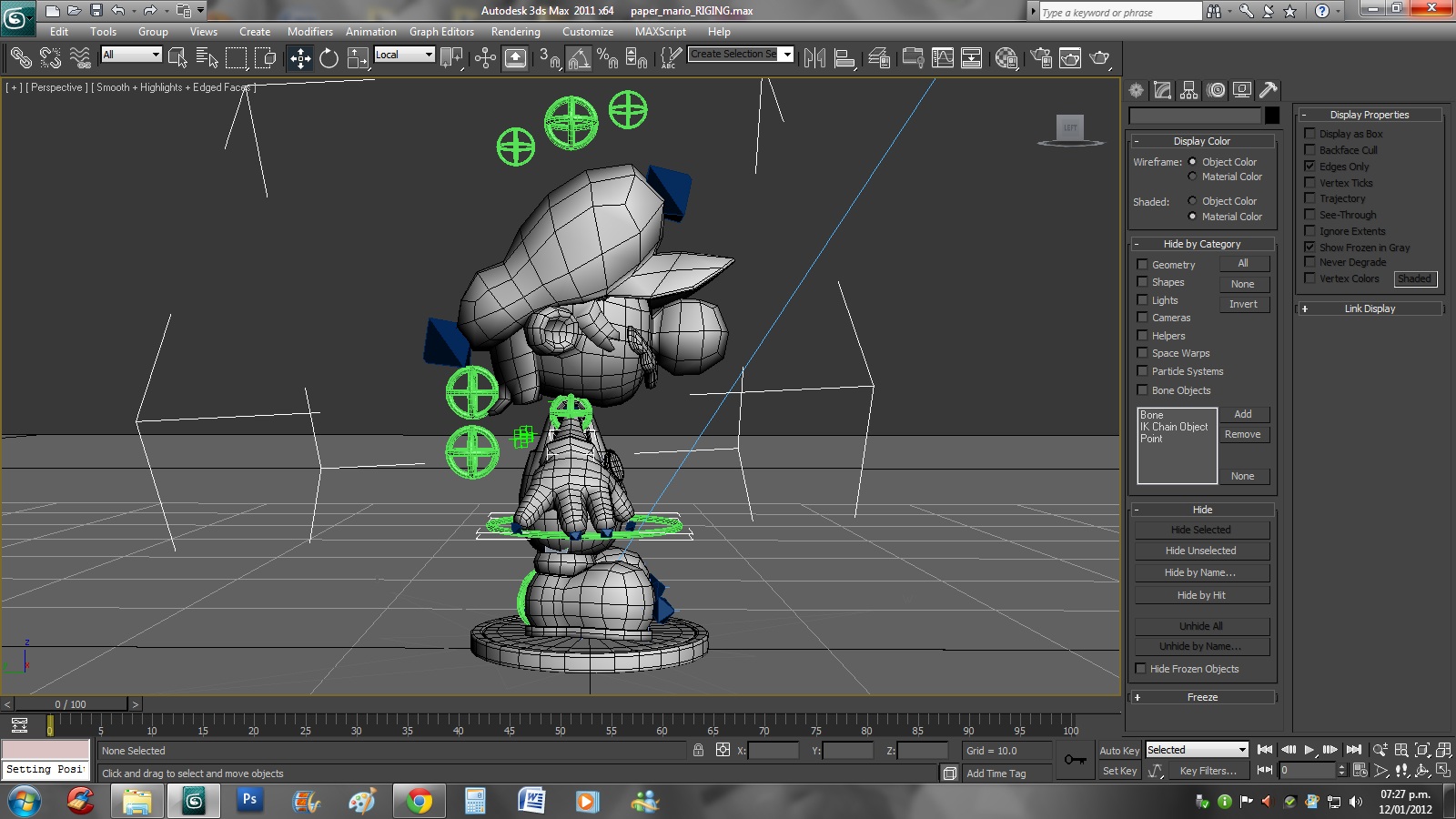Open the Schematic View
Image resolution: width=1456 pixels, height=819 pixels.
tap(971, 58)
